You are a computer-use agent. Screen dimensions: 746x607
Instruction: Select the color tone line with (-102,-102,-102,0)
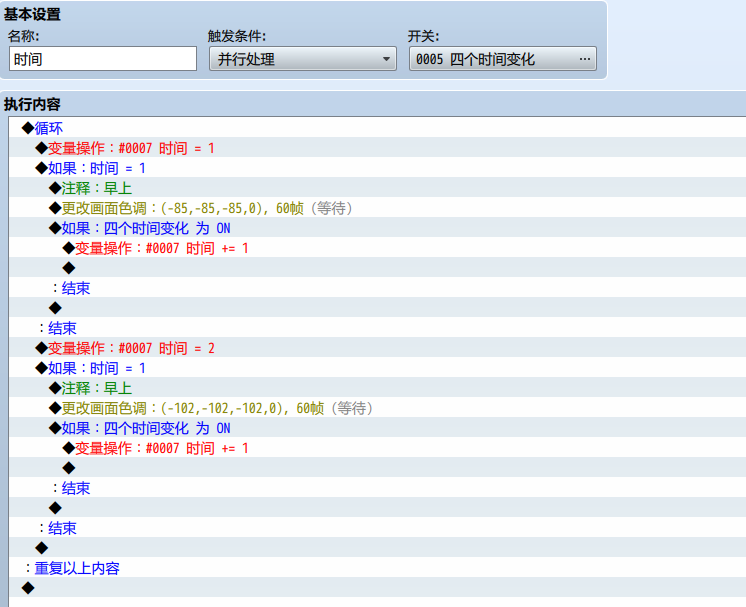pyautogui.click(x=377, y=408)
